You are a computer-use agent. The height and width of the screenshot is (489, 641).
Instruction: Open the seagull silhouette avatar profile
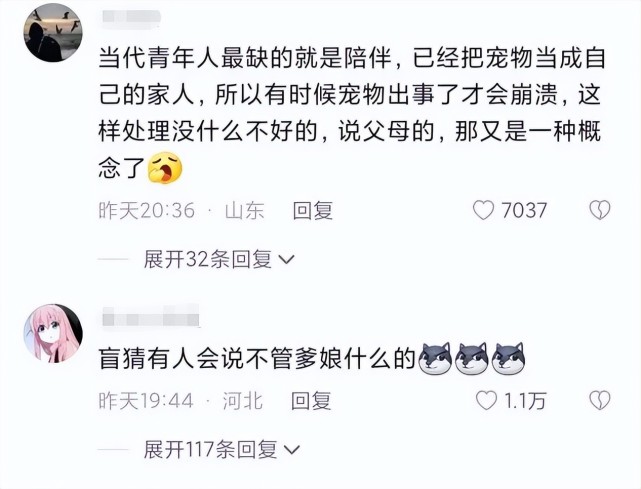click(x=53, y=33)
